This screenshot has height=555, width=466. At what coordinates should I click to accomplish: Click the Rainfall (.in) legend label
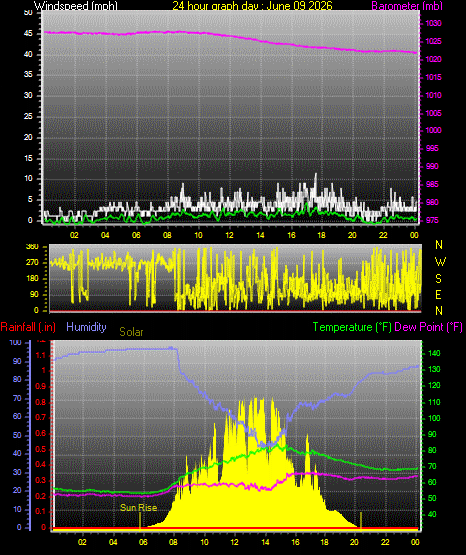click(x=28, y=327)
